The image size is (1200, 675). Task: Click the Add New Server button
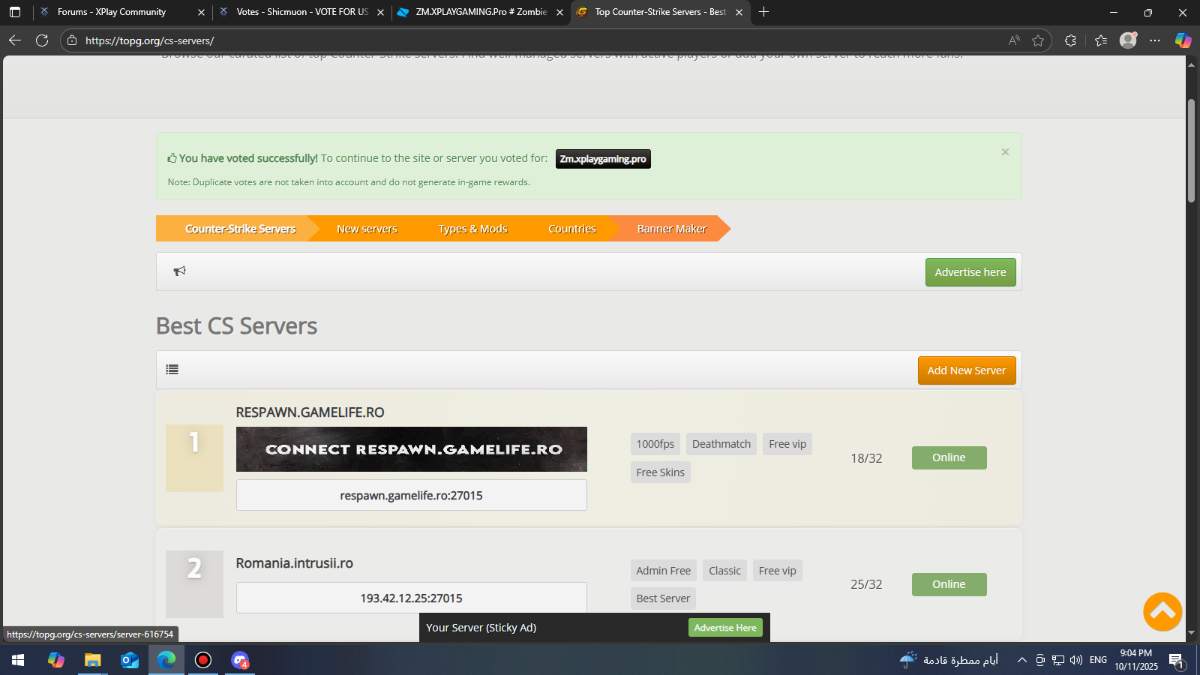point(966,370)
